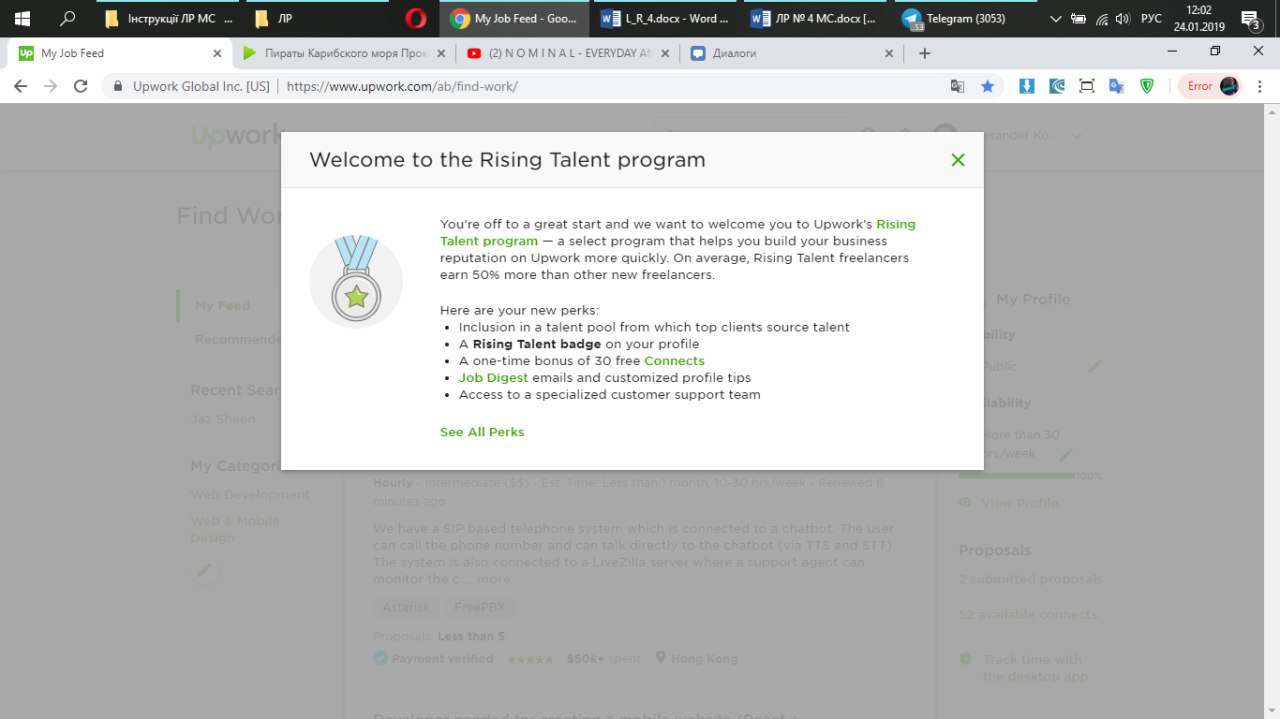Open the Chrome three-dot menu
Image resolution: width=1280 pixels, height=719 pixels.
tap(1260, 87)
